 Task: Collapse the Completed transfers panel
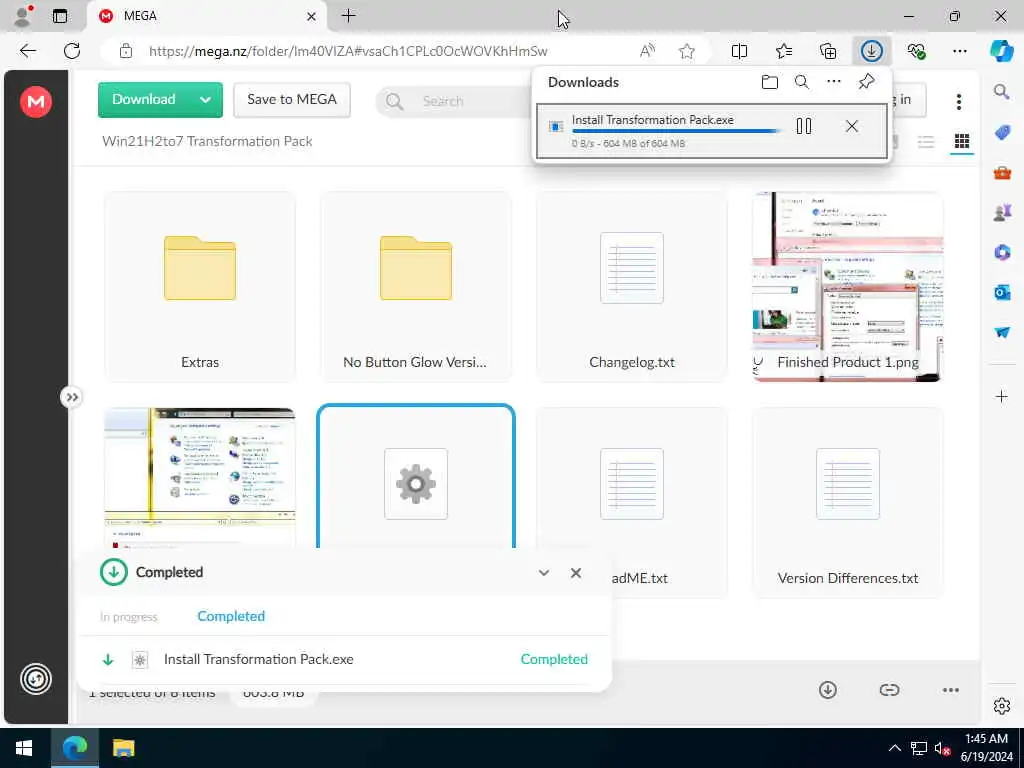coord(544,573)
